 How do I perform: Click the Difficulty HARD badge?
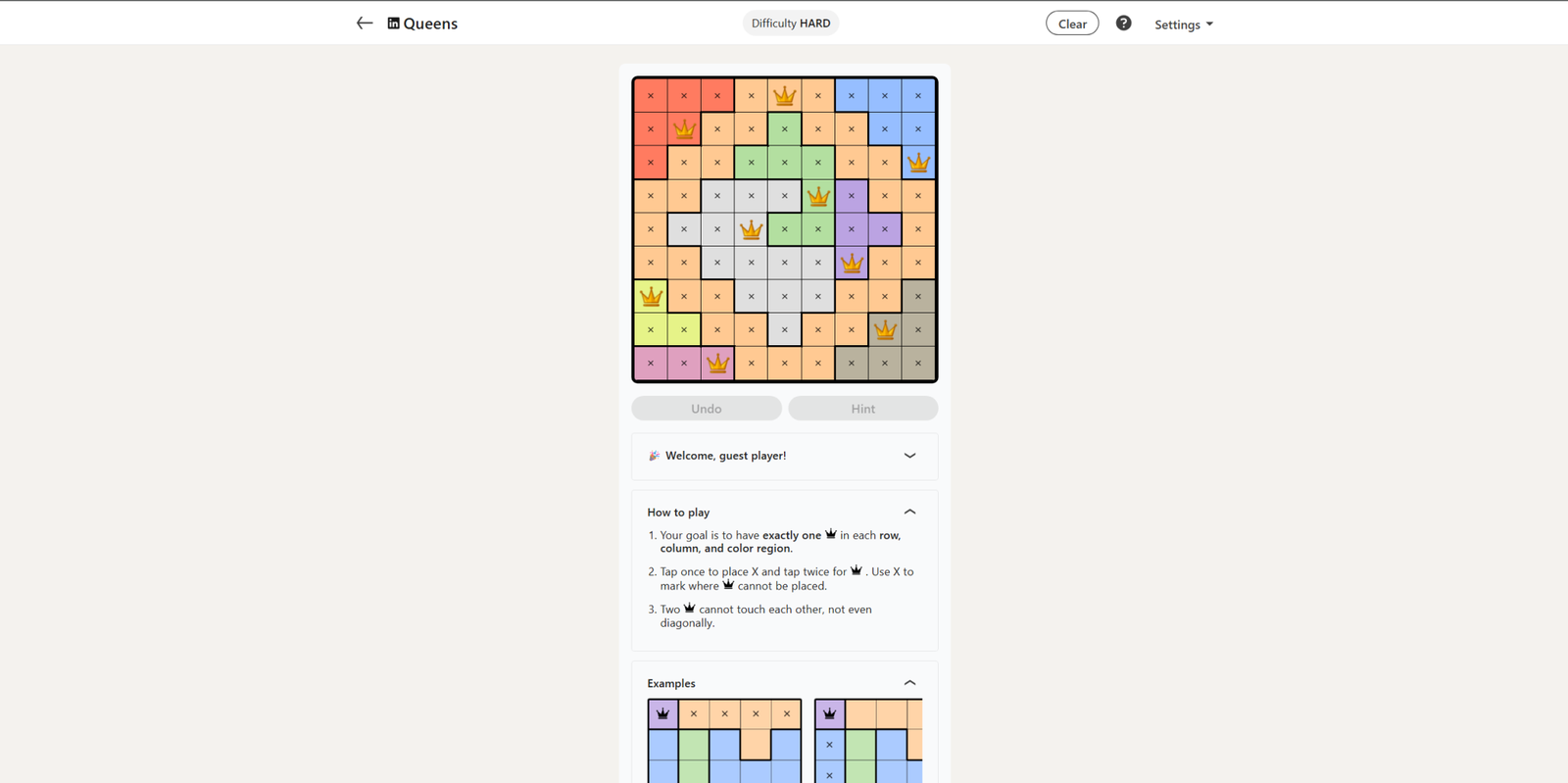(790, 24)
